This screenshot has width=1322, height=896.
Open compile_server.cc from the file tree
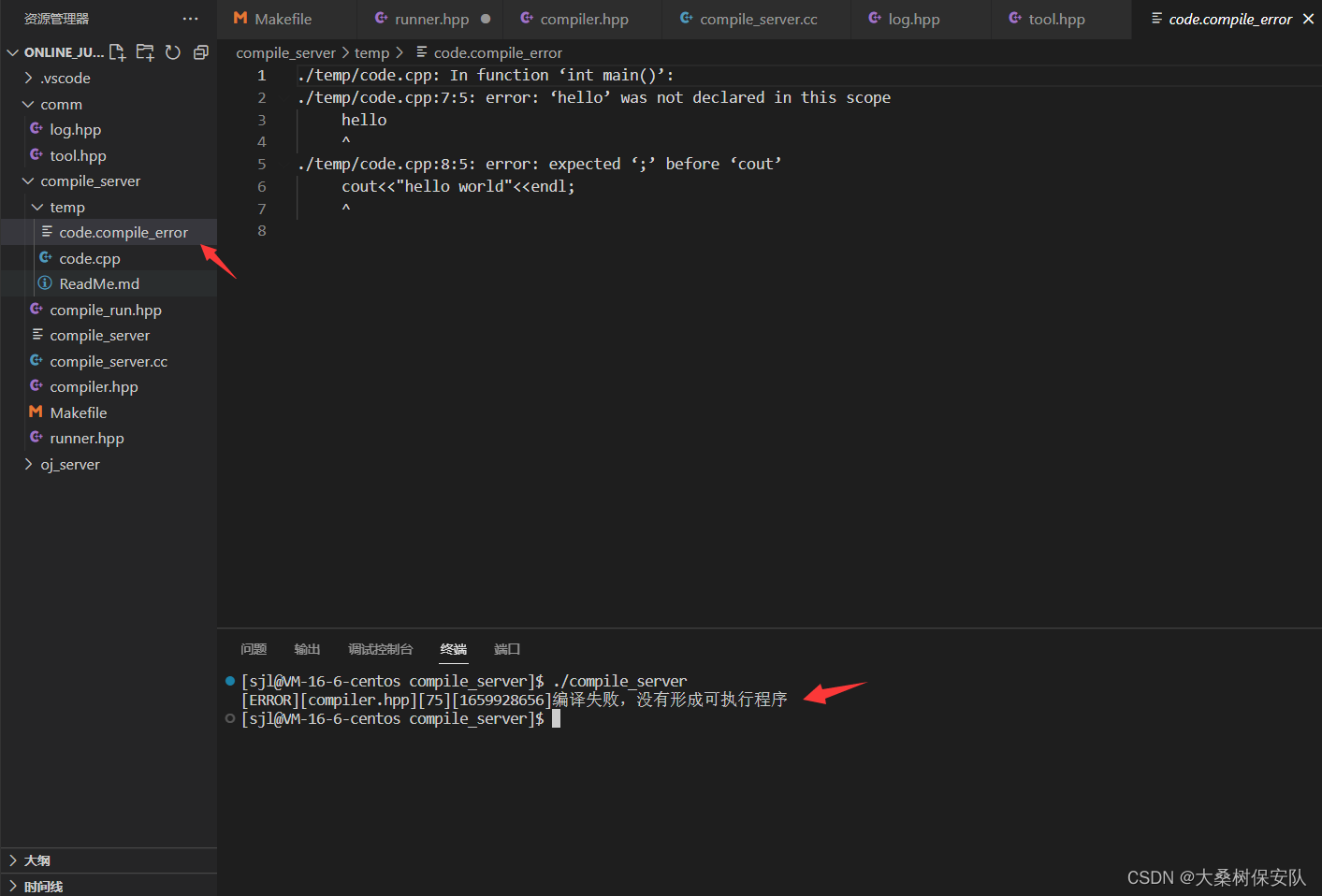[x=109, y=361]
